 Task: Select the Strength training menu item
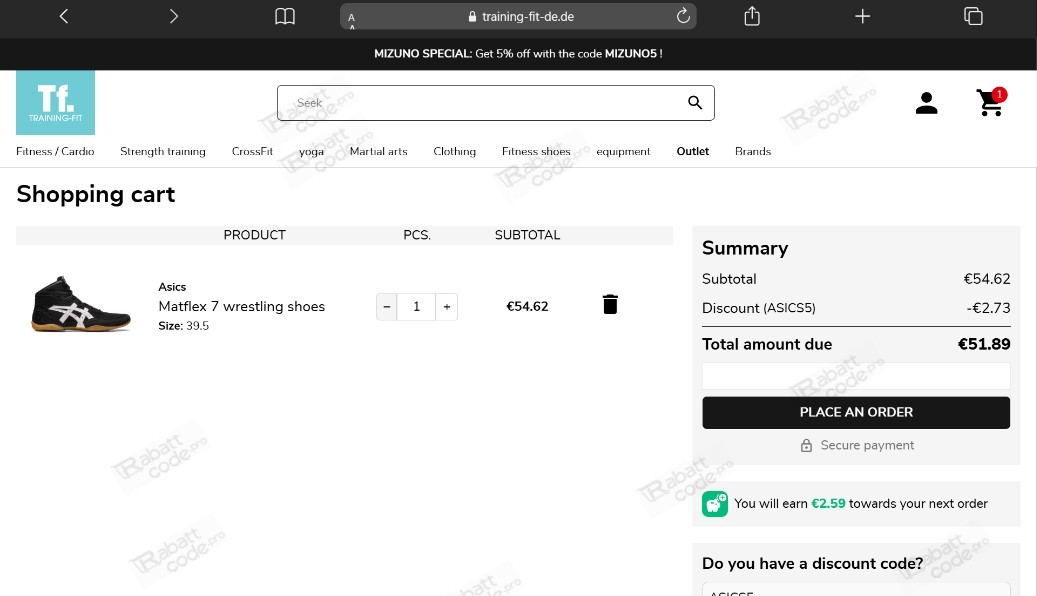click(x=163, y=151)
